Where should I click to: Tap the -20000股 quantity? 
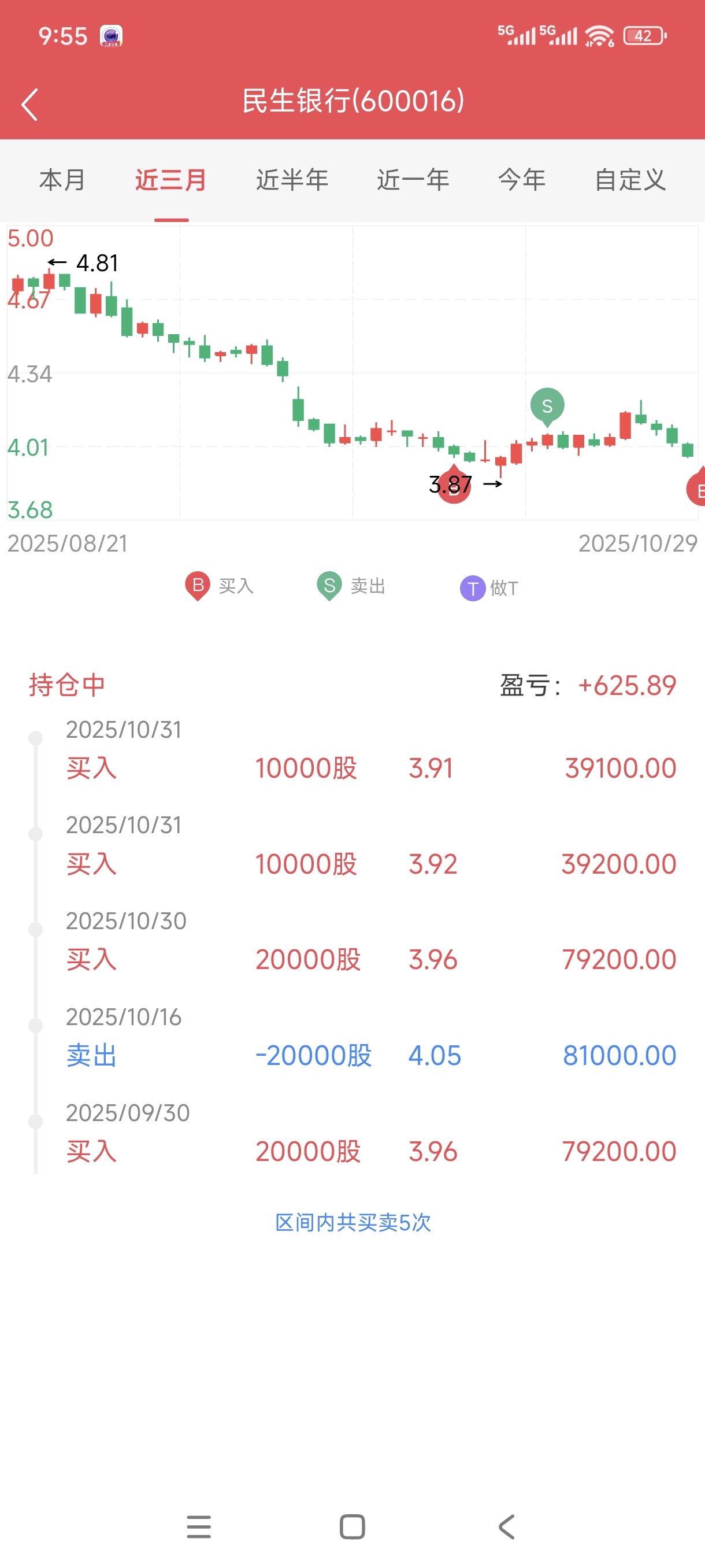[313, 1056]
